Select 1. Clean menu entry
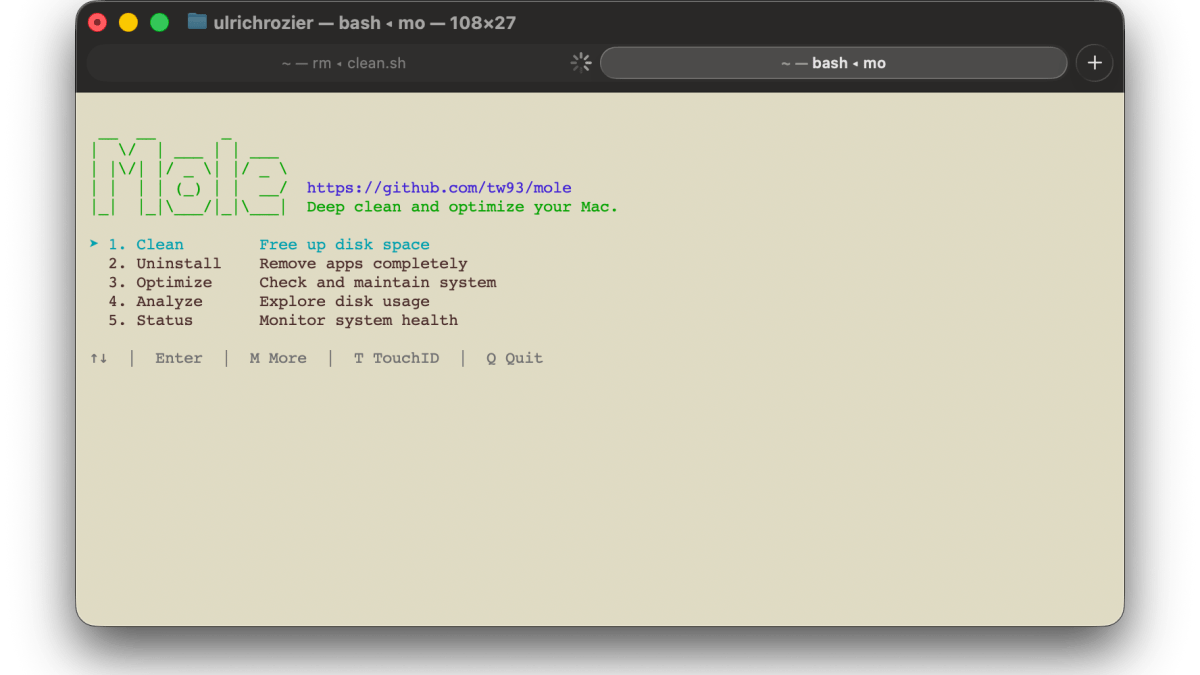This screenshot has height=675, width=1200. [146, 245]
